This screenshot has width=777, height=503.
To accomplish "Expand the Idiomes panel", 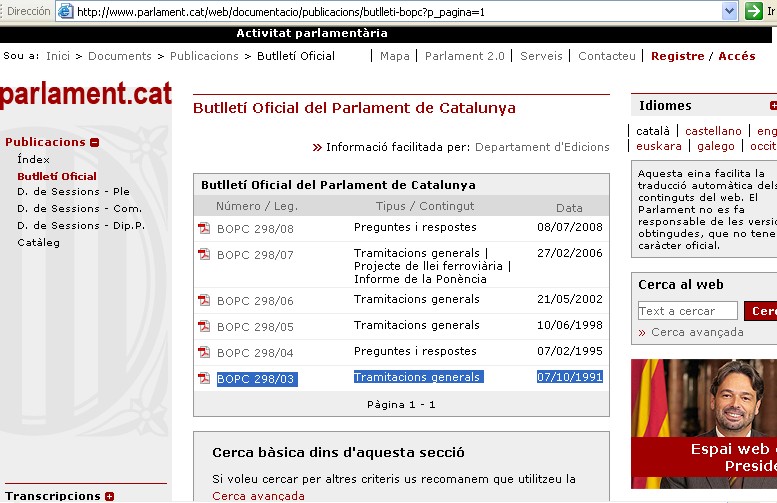I will (773, 106).
